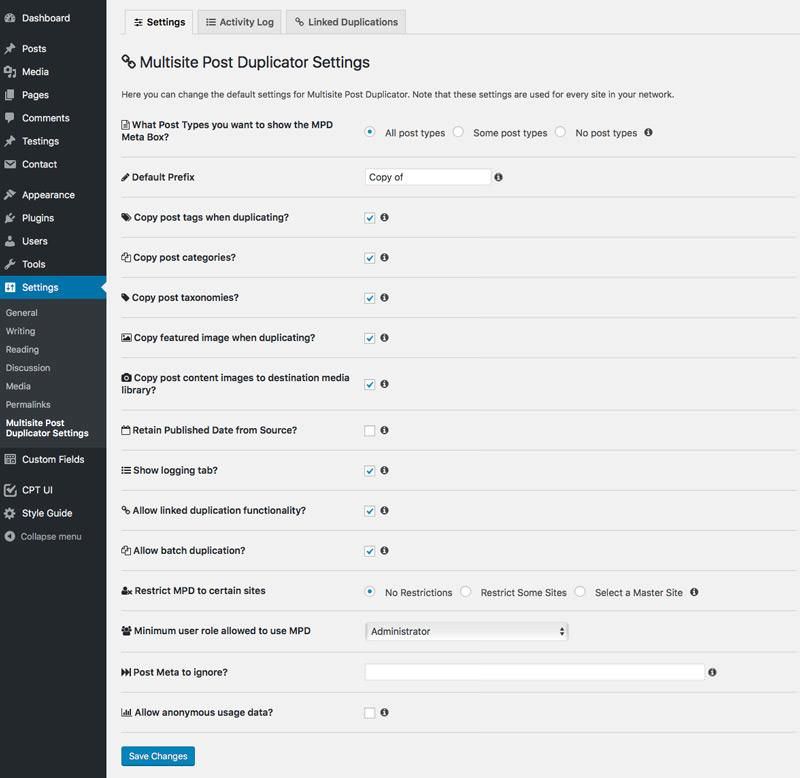Click the Post Meta to ignore input field
Viewport: 800px width, 778px height.
pos(534,672)
